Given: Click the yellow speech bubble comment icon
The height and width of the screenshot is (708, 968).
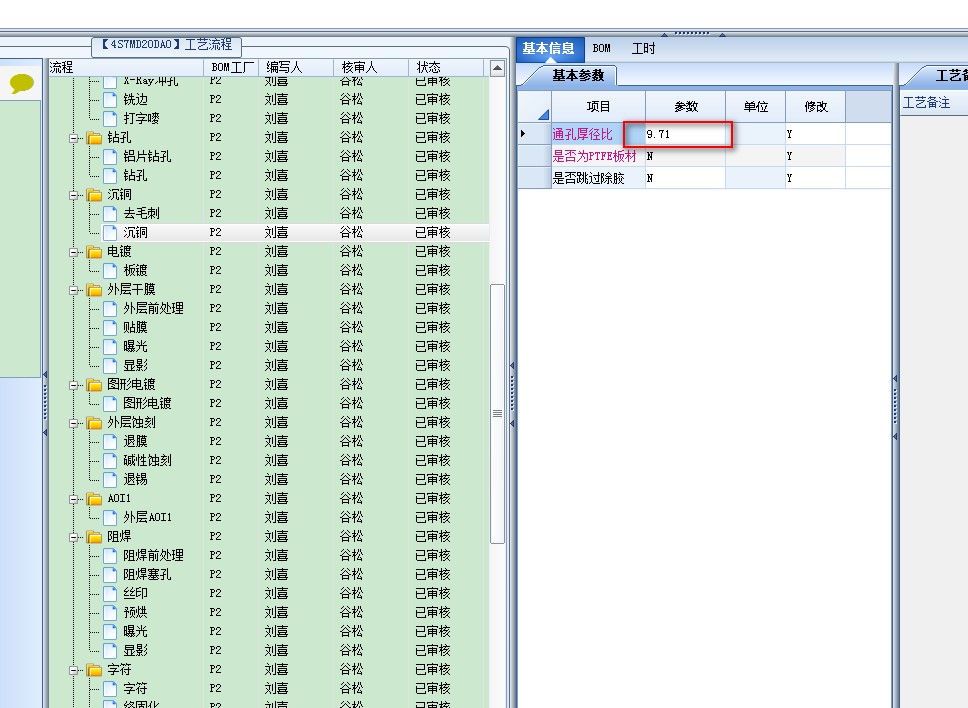Looking at the screenshot, I should coord(21,83).
